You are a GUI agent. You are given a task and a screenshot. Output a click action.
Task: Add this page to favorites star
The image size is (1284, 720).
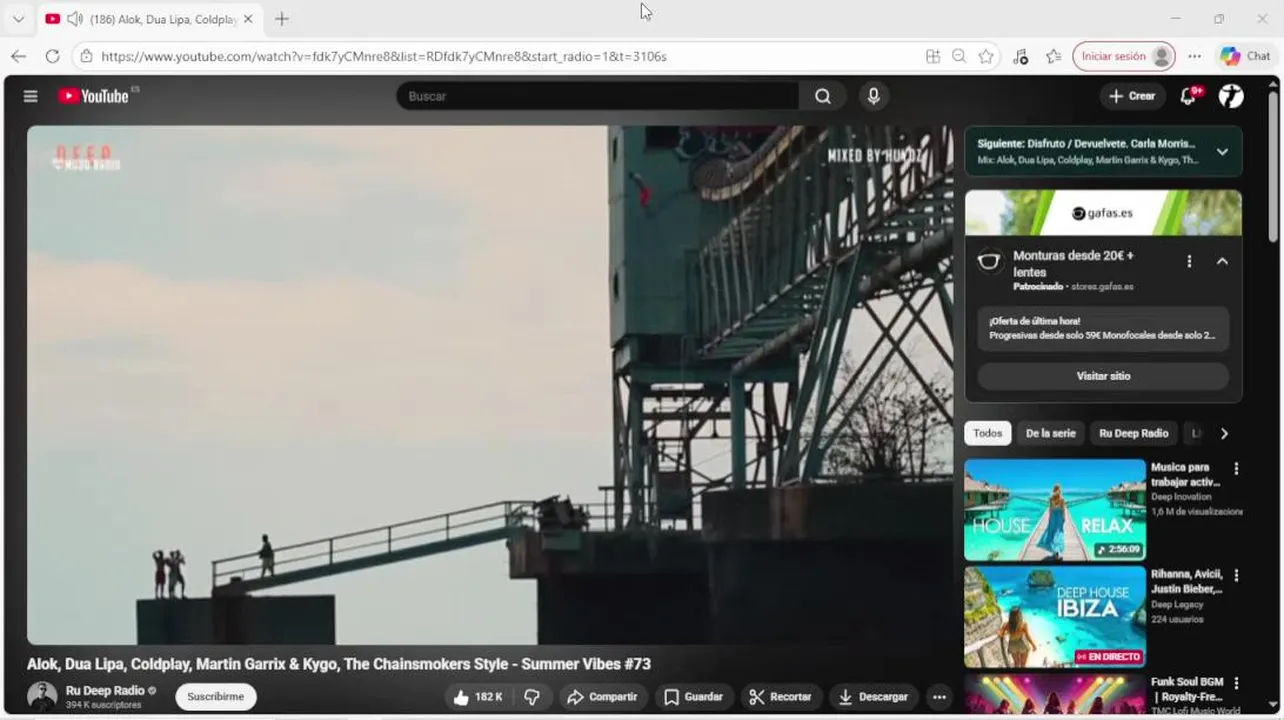[x=986, y=56]
